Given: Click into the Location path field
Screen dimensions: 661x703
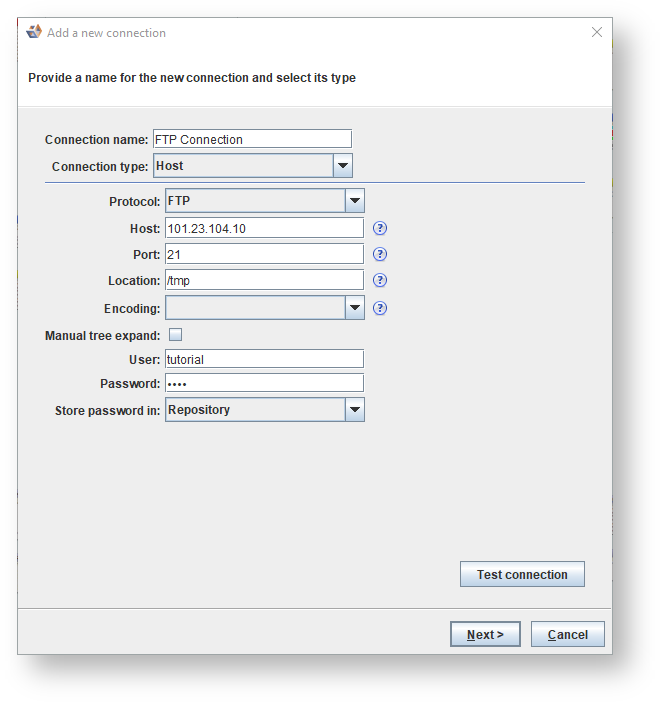Looking at the screenshot, I should coord(264,281).
